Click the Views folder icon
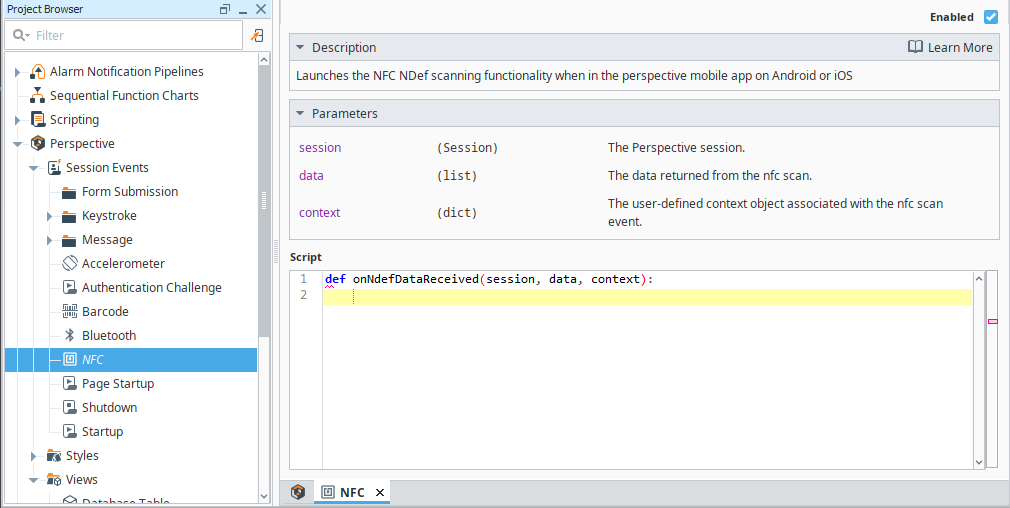1010x508 pixels. pos(53,480)
